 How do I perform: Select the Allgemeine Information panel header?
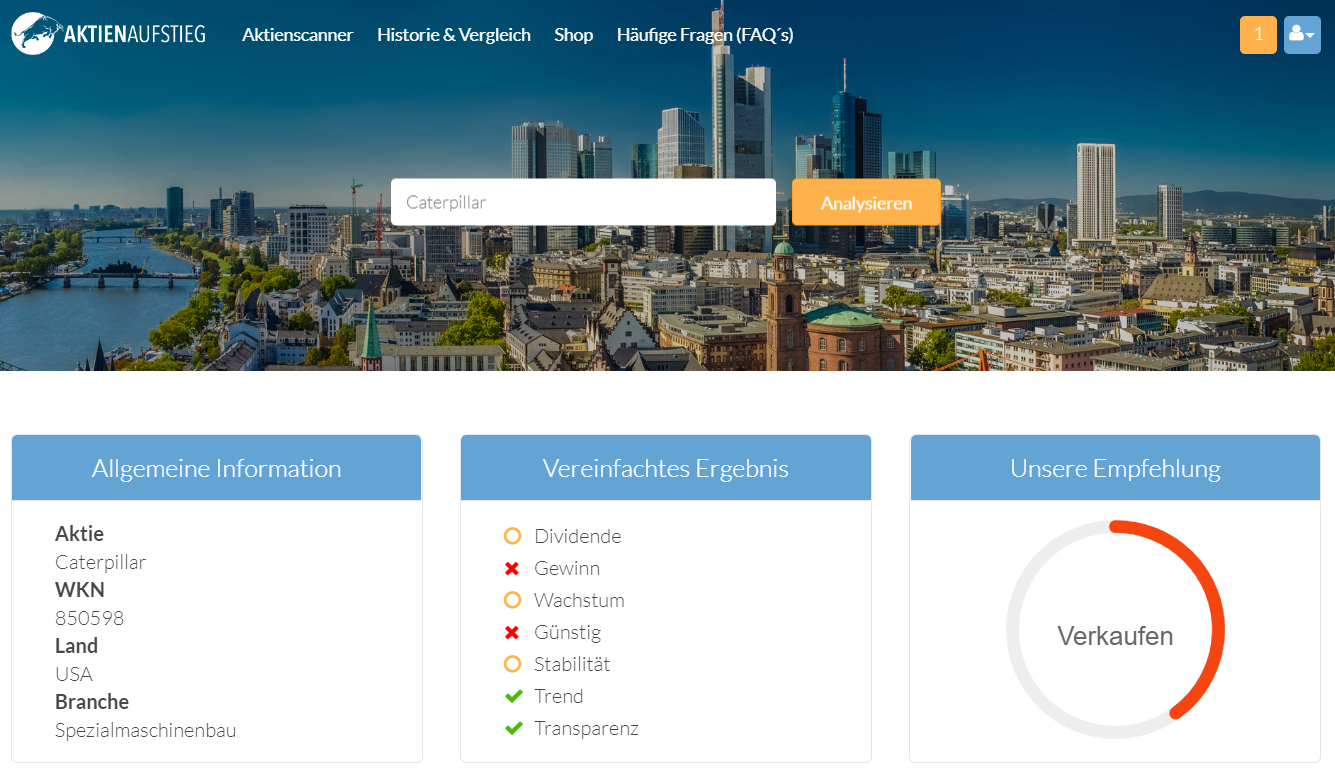tap(216, 468)
